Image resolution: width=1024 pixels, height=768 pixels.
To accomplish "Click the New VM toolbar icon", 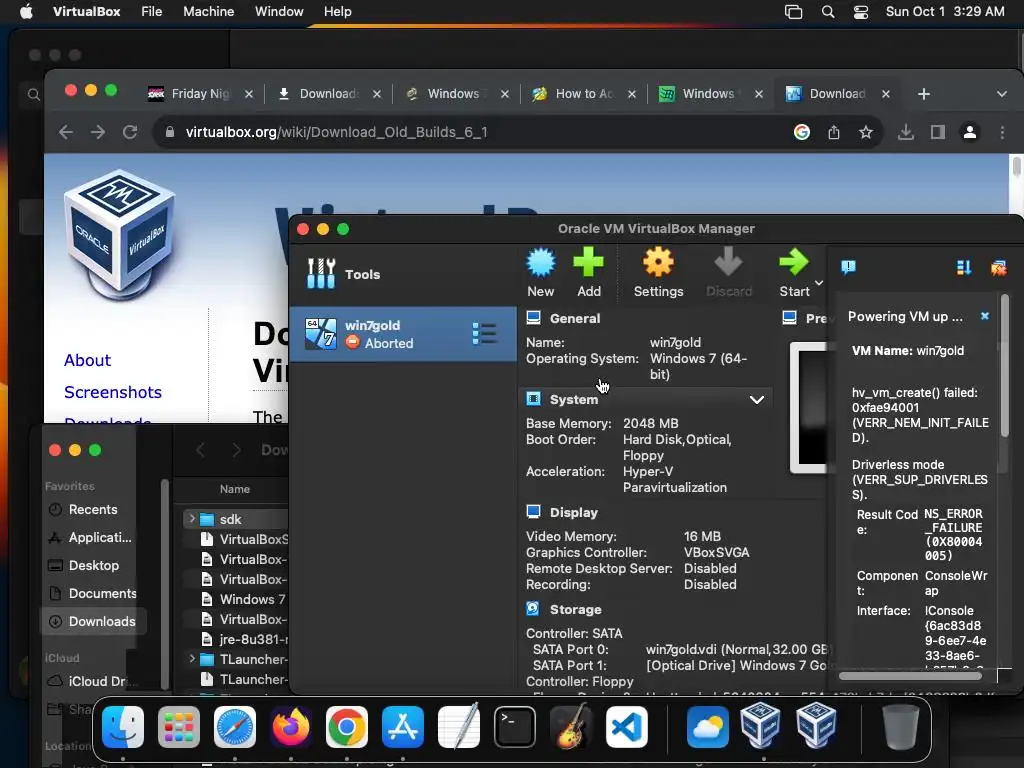I will coord(541,263).
